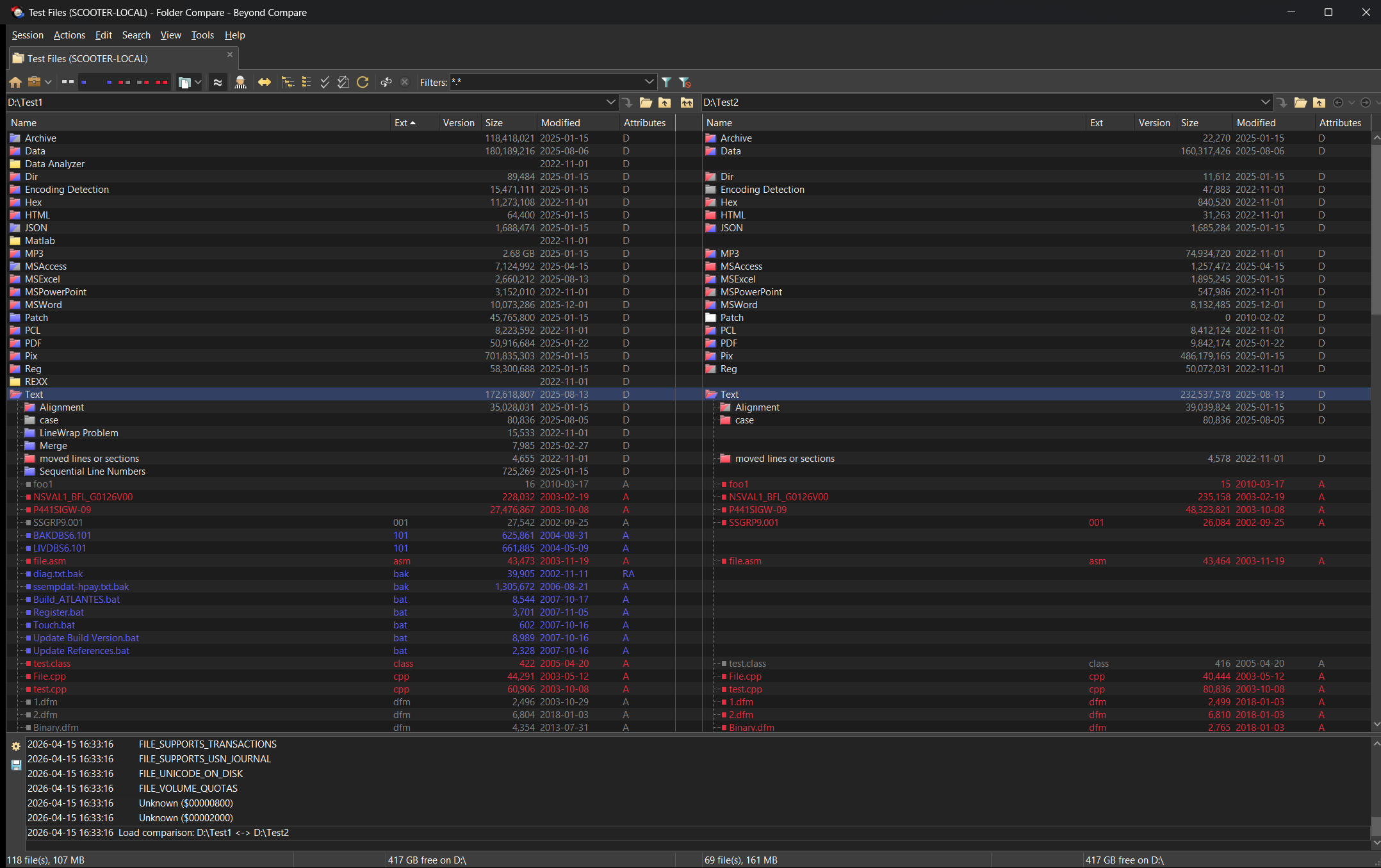Swap sides with the yellow double arrow
This screenshot has width=1381, height=868.
[x=265, y=82]
